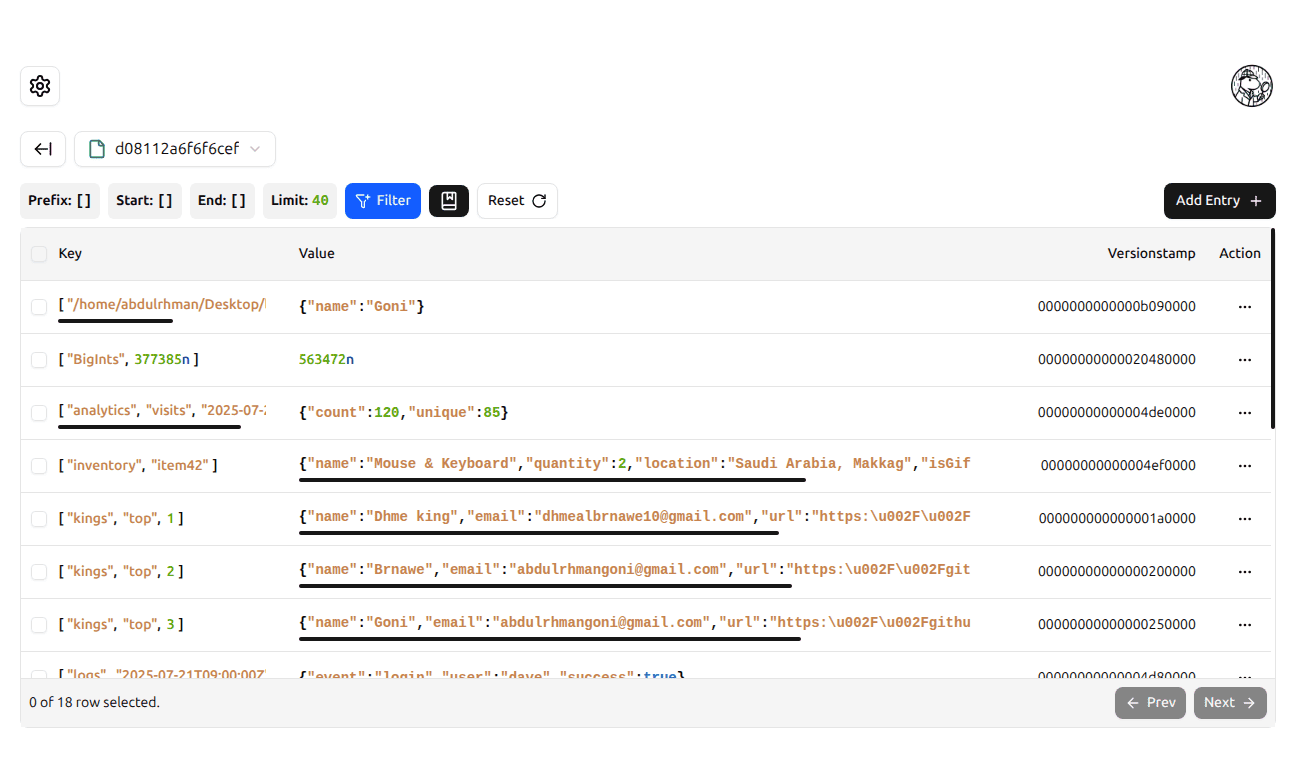The image size is (1296, 771).
Task: Open the Filter panel
Action: 382,201
